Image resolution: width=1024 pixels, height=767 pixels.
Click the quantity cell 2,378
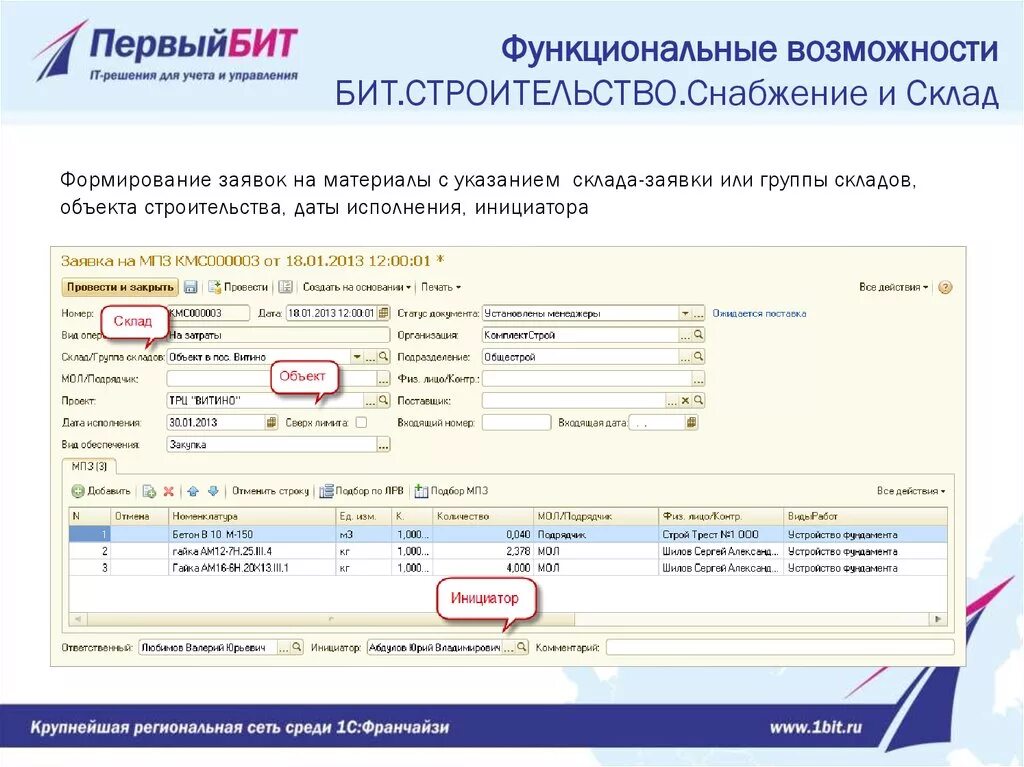[483, 551]
